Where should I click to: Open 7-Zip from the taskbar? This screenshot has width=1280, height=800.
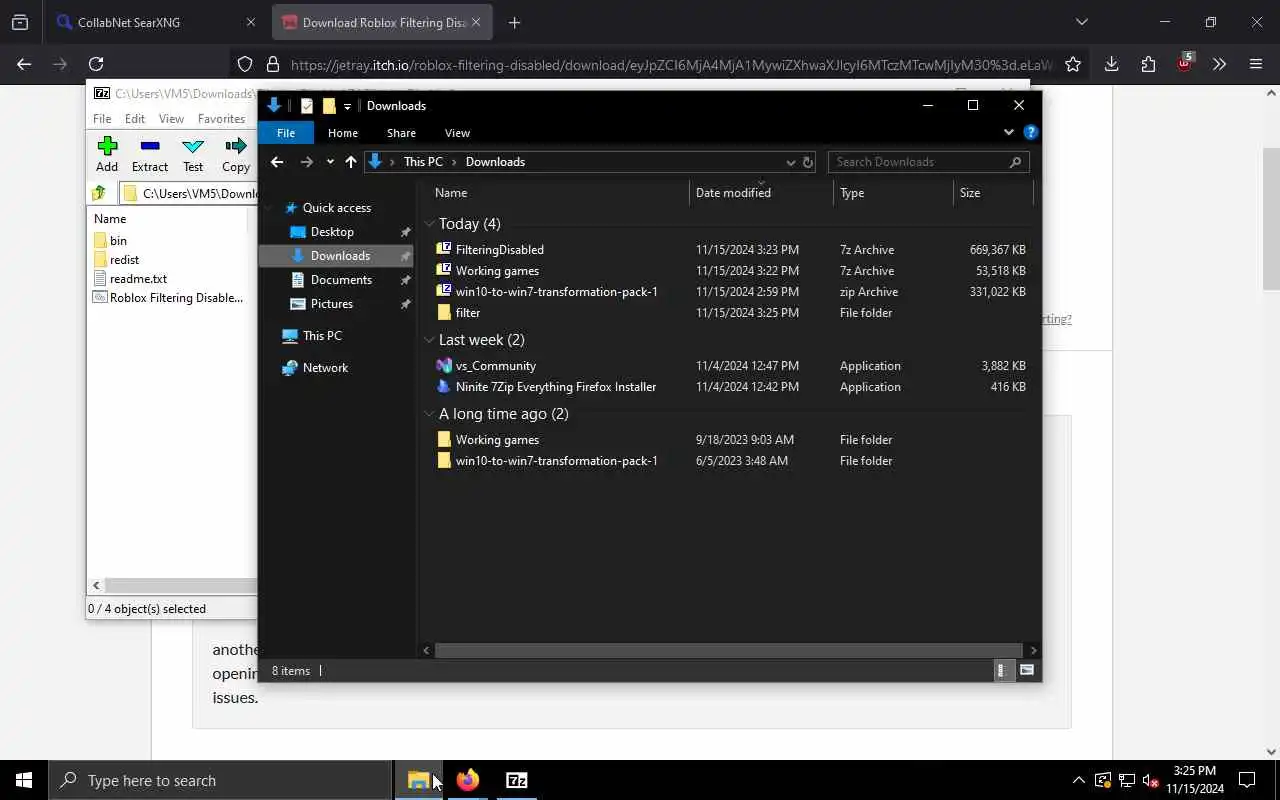[x=517, y=780]
